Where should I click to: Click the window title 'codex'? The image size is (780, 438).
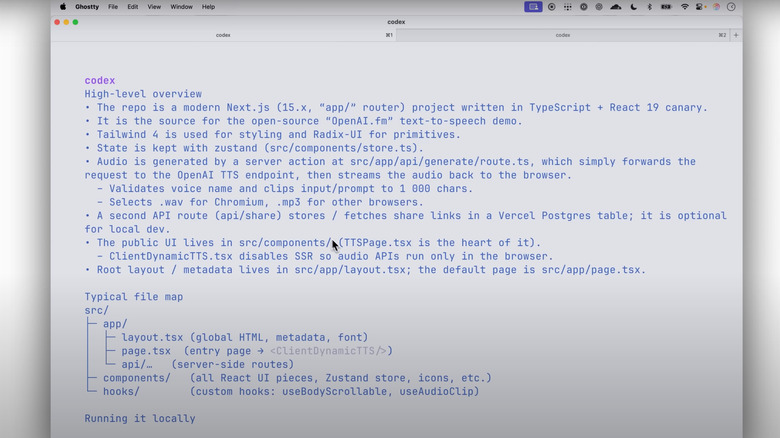click(x=396, y=22)
